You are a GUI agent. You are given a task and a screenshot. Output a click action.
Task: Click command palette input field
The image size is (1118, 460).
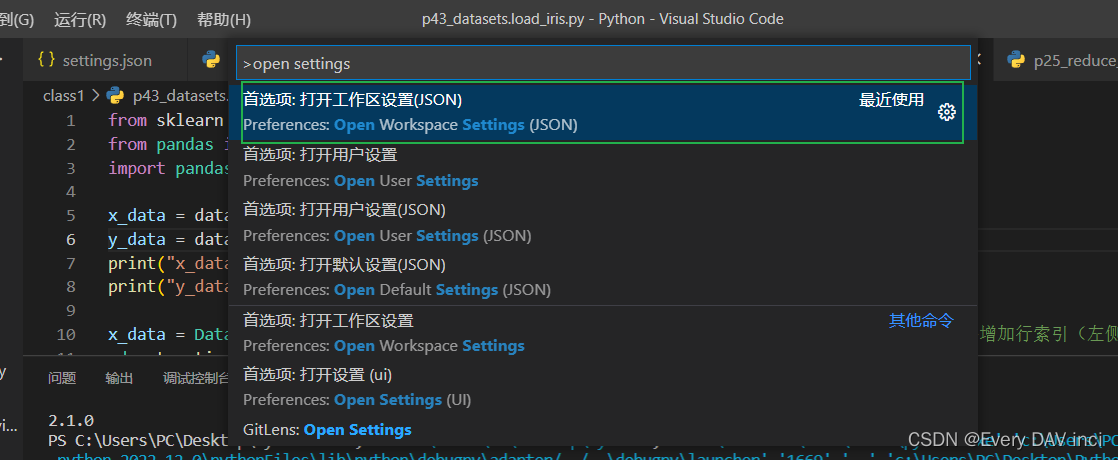[603, 63]
